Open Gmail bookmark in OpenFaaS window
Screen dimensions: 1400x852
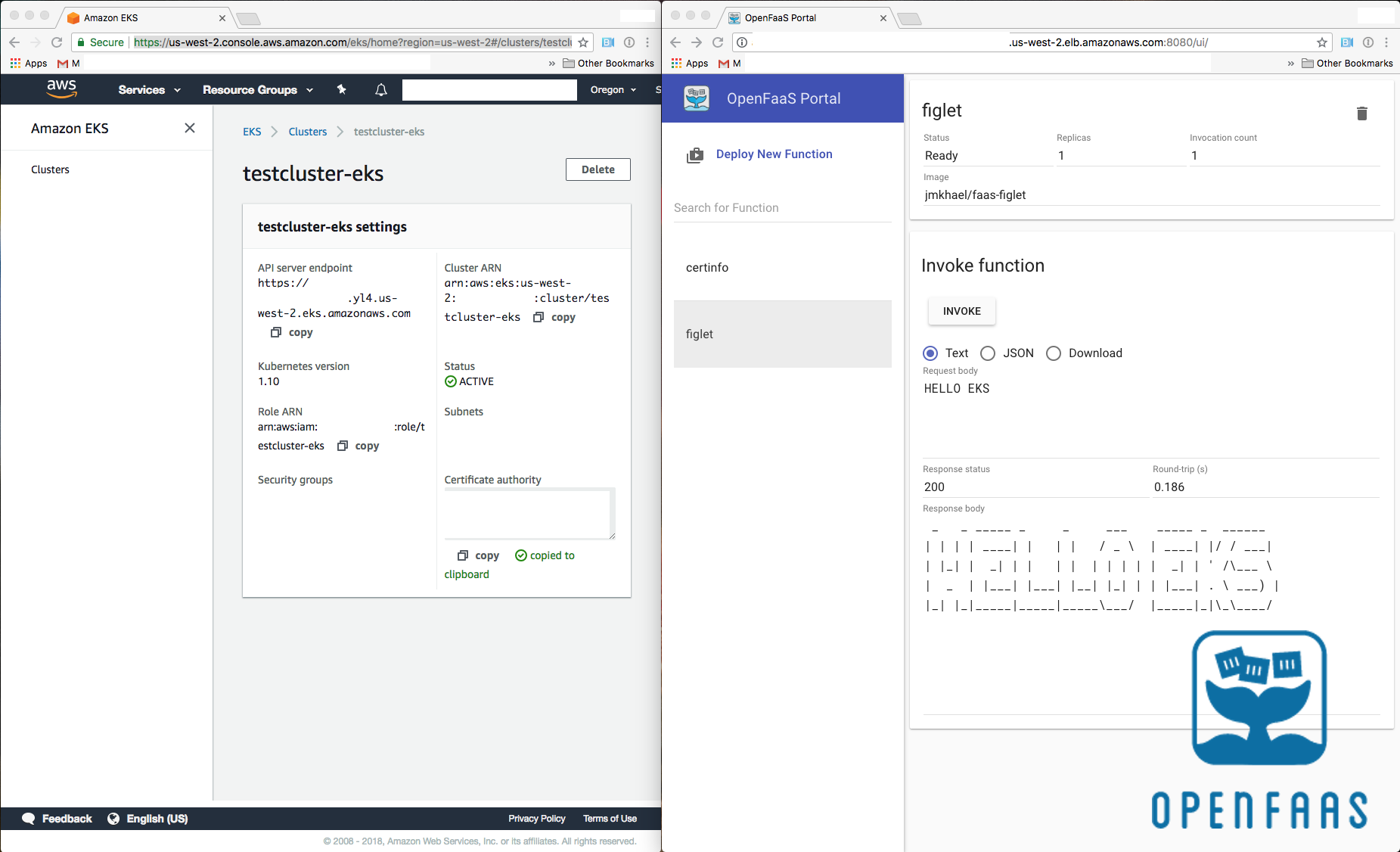tap(730, 64)
